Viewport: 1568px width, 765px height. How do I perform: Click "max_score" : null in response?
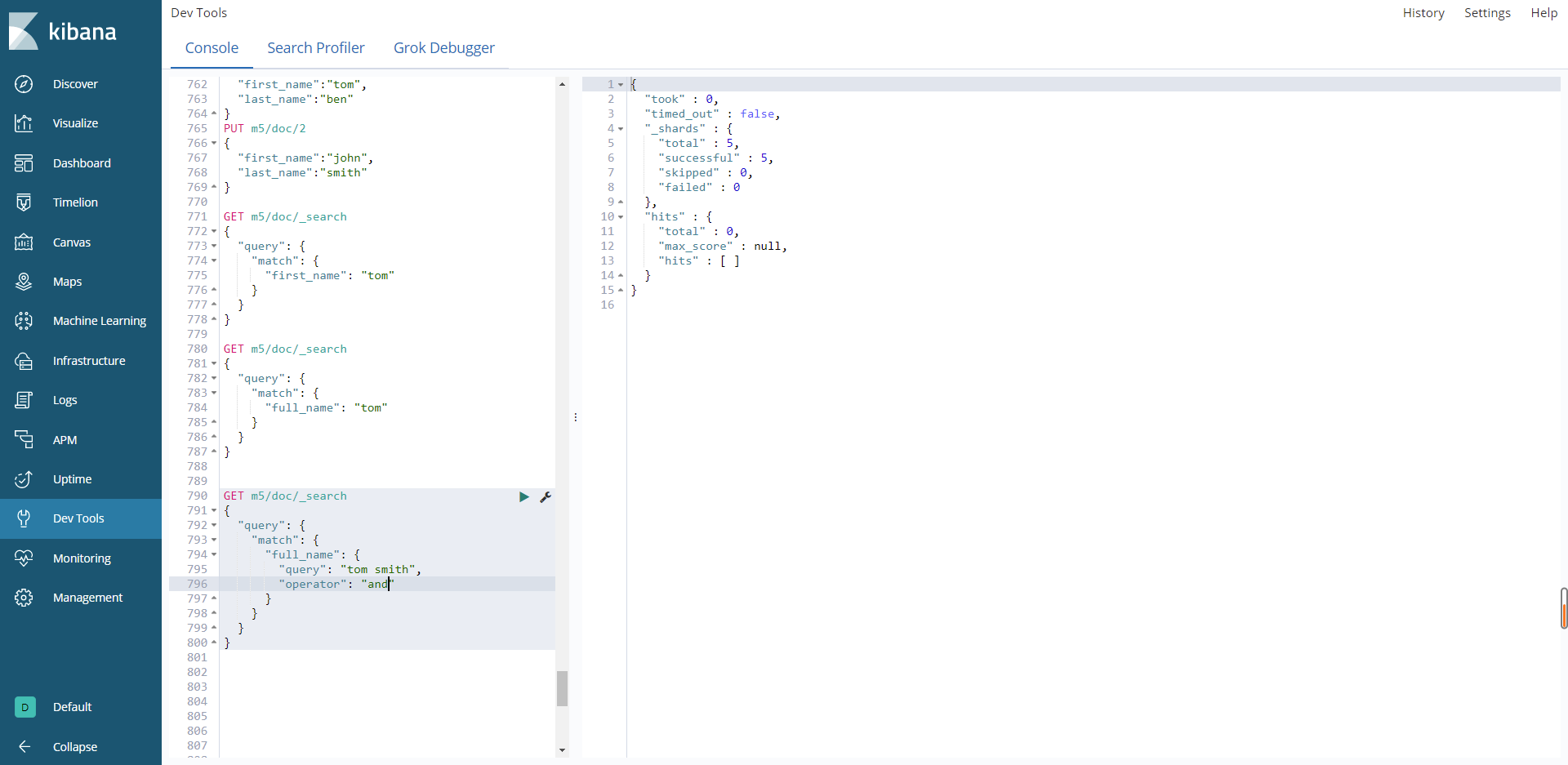coord(723,246)
